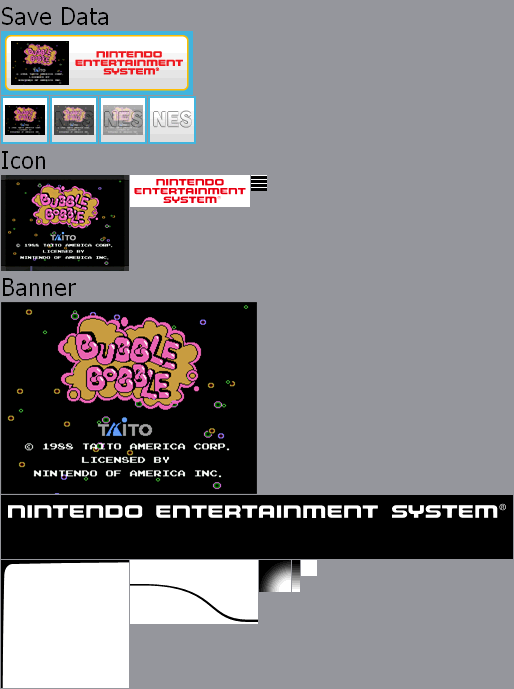514x689 pixels.
Task: Click the small black striped lines icon
Action: (x=259, y=183)
